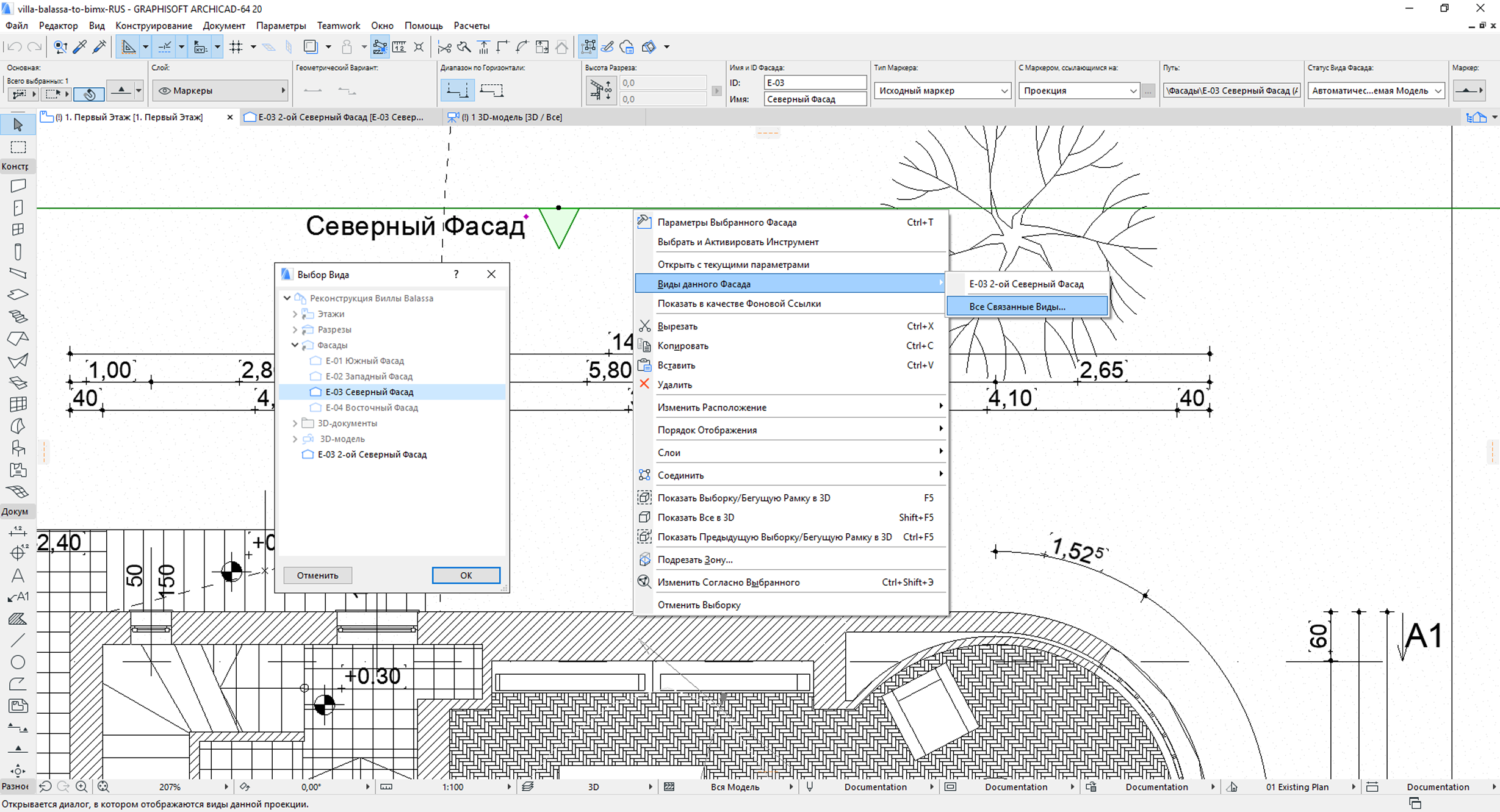Click the eyedropper pick-up parameters icon
Viewport: 1500px width, 812px height.
tap(79, 47)
